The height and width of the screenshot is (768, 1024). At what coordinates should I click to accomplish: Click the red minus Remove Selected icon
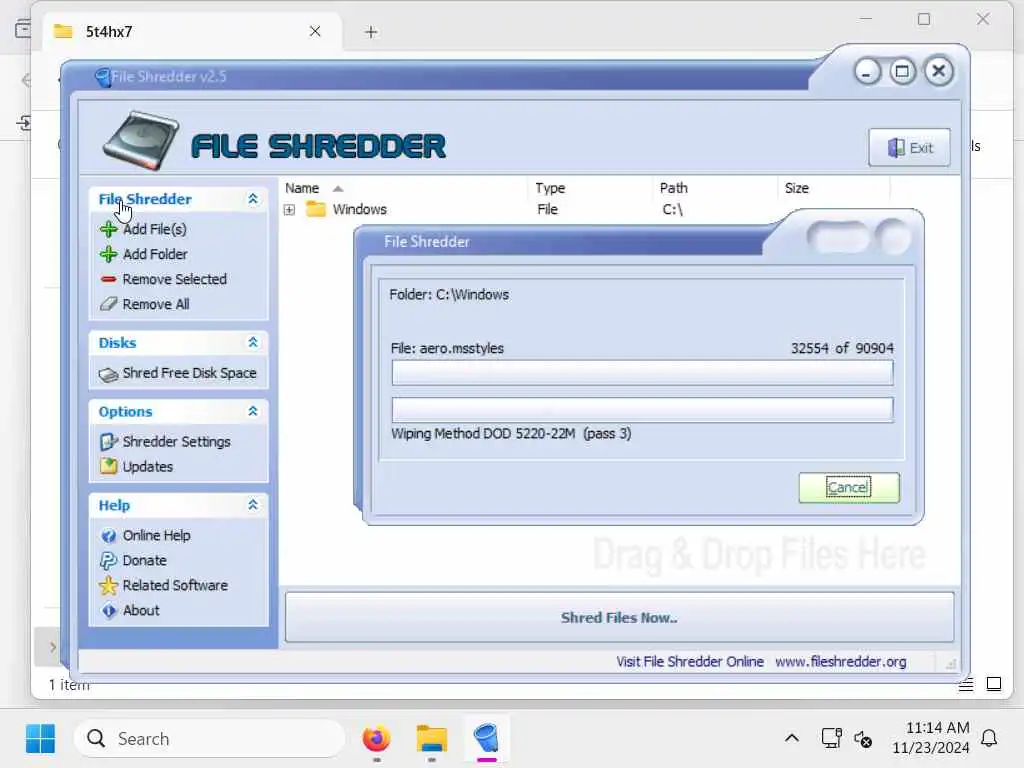pos(108,279)
